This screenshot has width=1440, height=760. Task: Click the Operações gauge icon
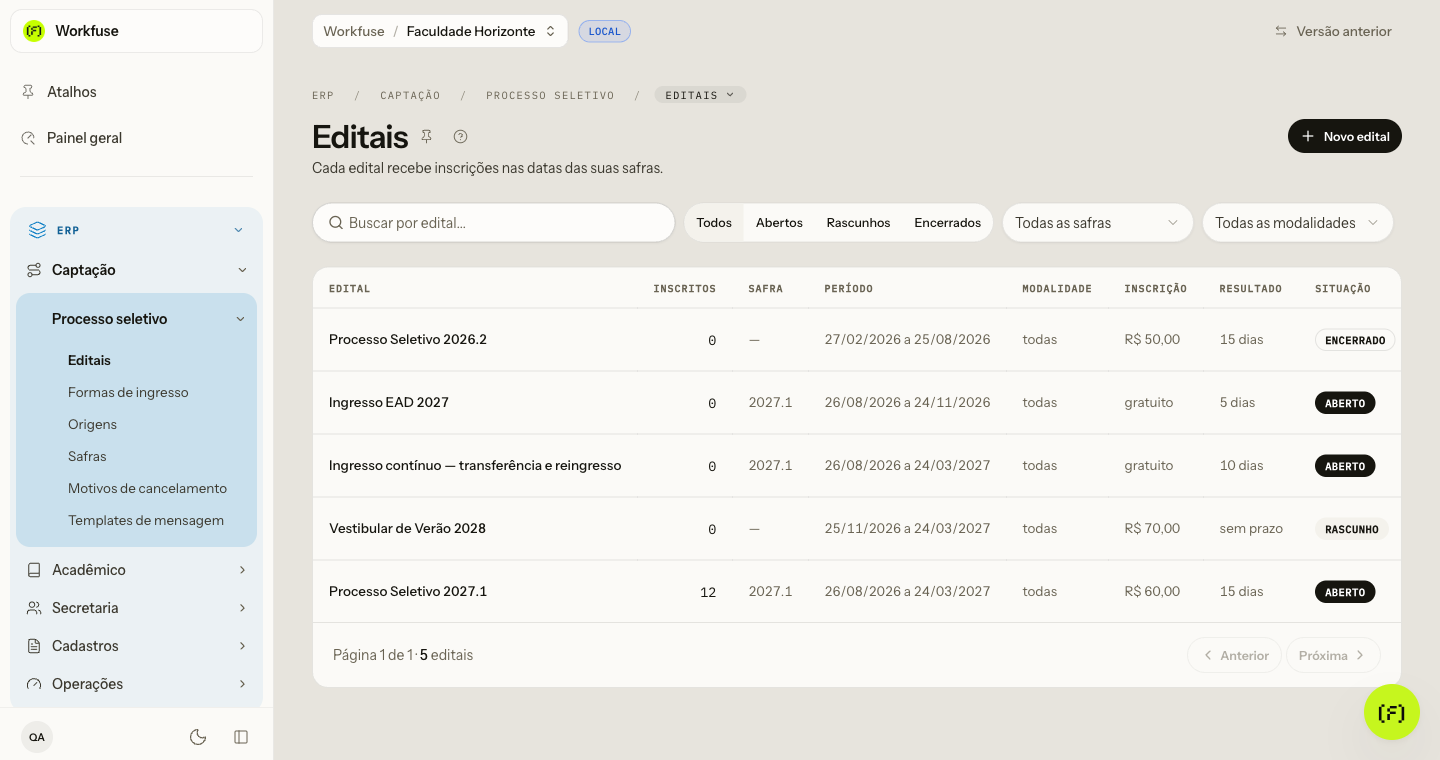click(34, 684)
